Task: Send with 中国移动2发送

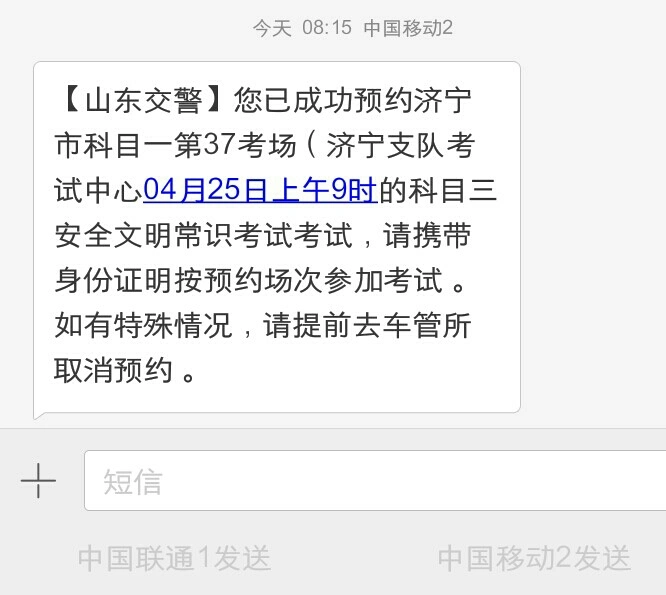Action: tap(534, 558)
